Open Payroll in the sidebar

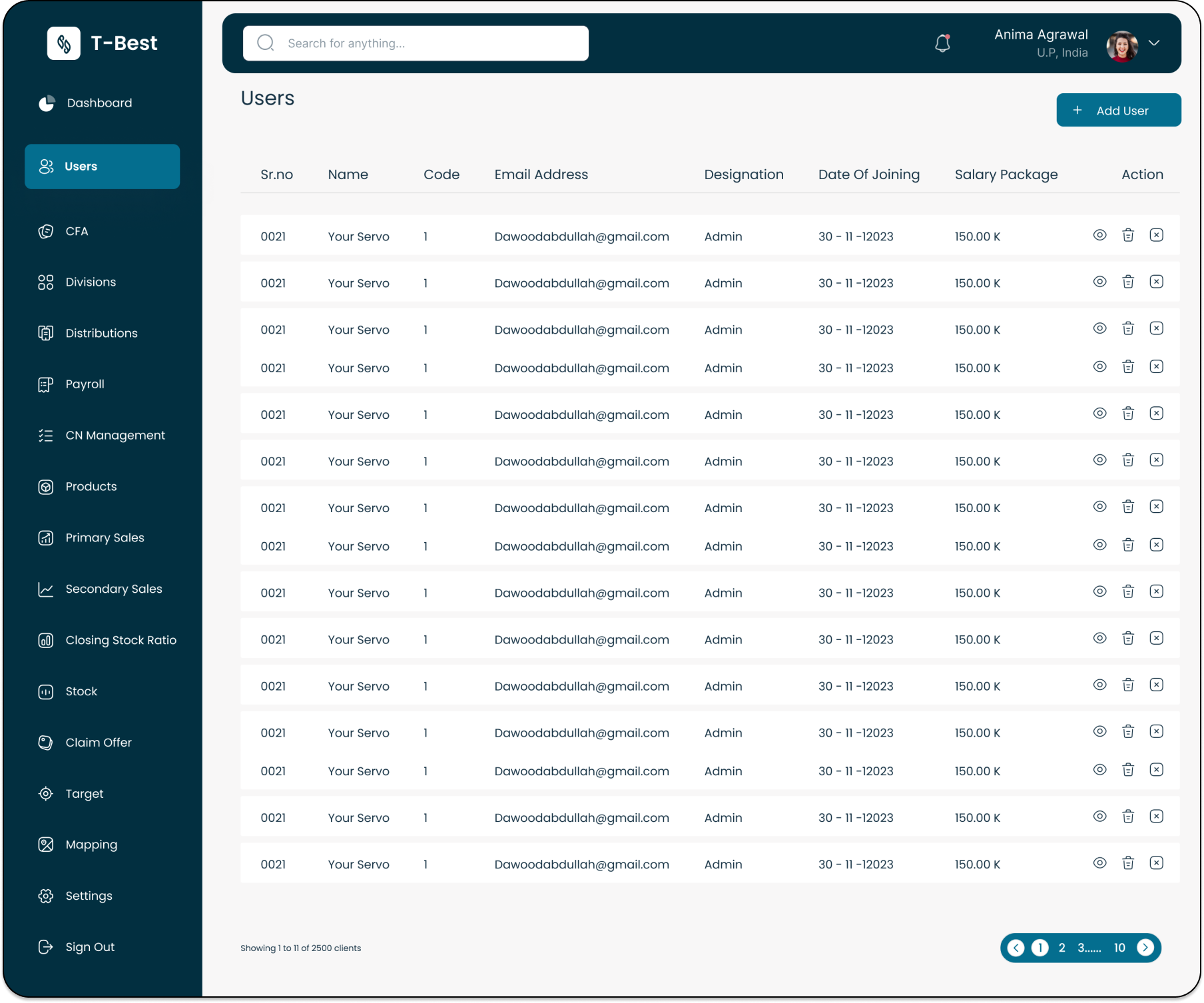(x=85, y=384)
